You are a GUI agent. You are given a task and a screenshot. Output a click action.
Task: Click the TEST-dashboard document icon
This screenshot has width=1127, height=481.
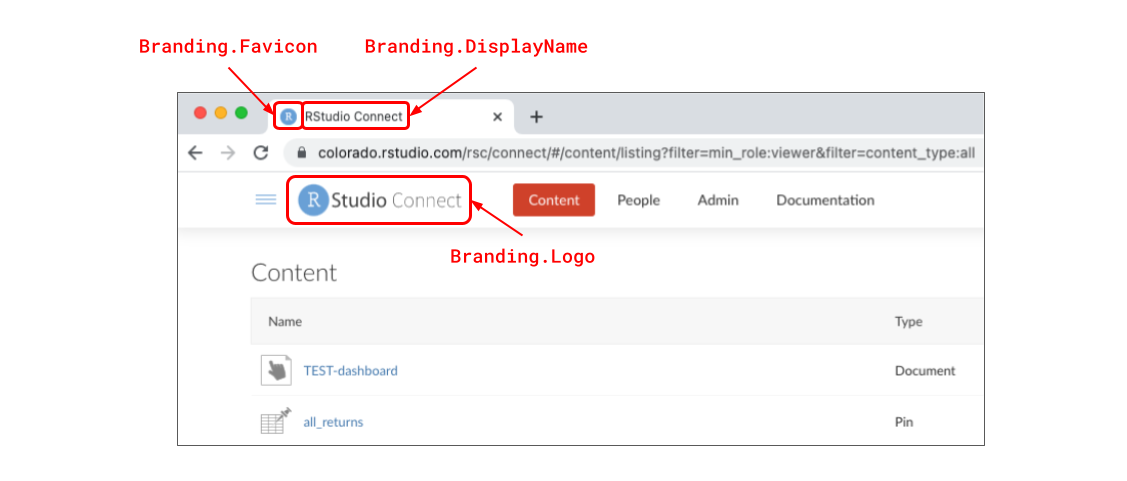275,370
